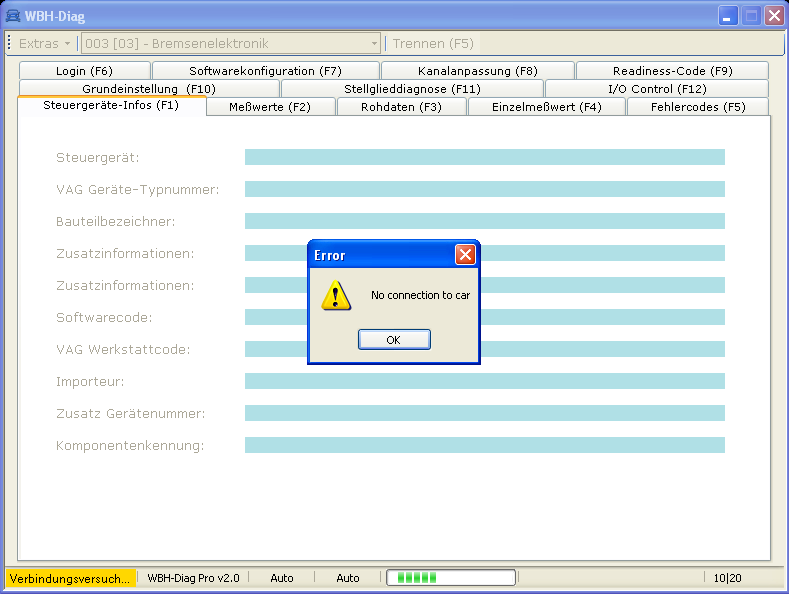The height and width of the screenshot is (594, 789).
Task: Open the Extras menu
Action: click(x=44, y=44)
